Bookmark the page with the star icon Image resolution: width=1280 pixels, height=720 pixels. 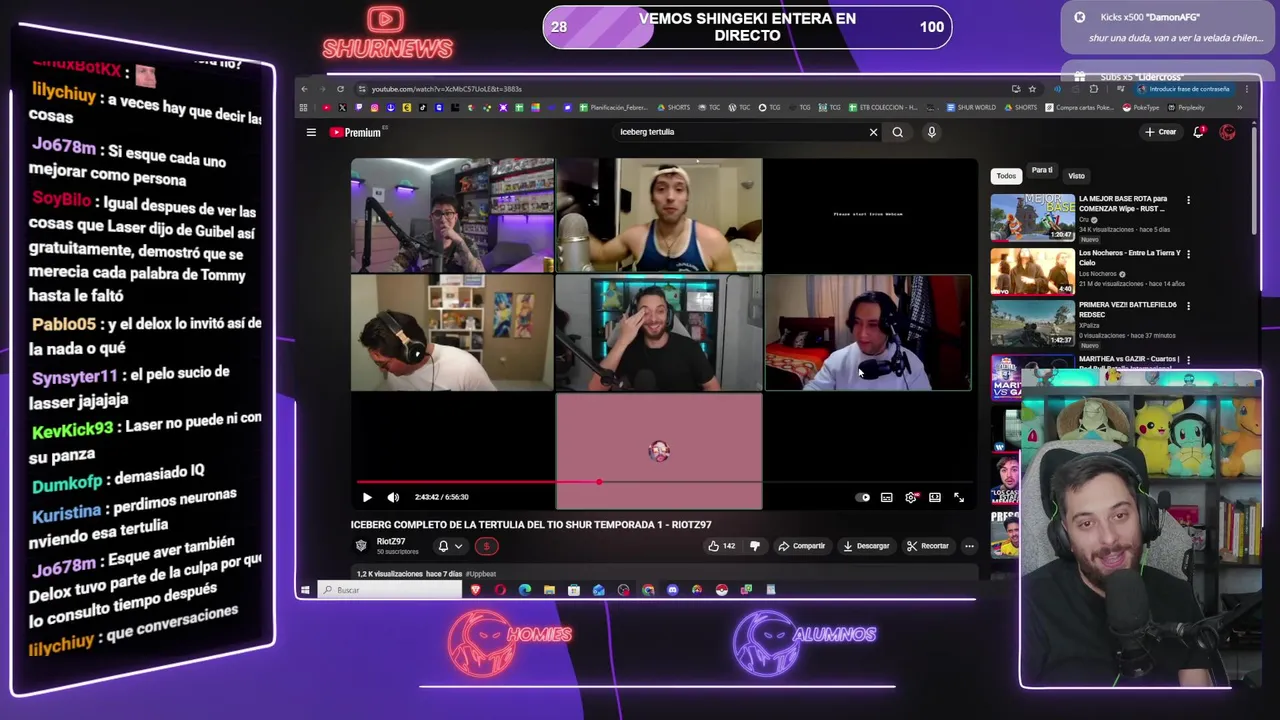pyautogui.click(x=1032, y=89)
